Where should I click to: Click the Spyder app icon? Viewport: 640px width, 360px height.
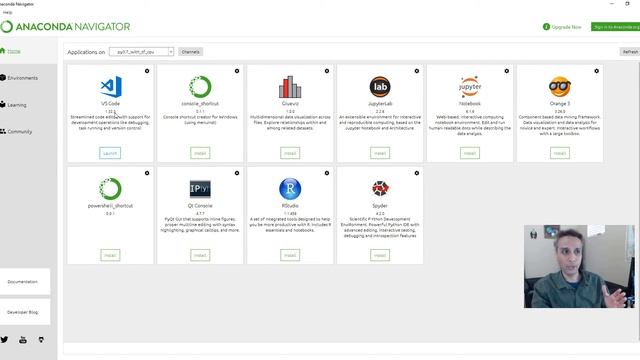[380, 188]
